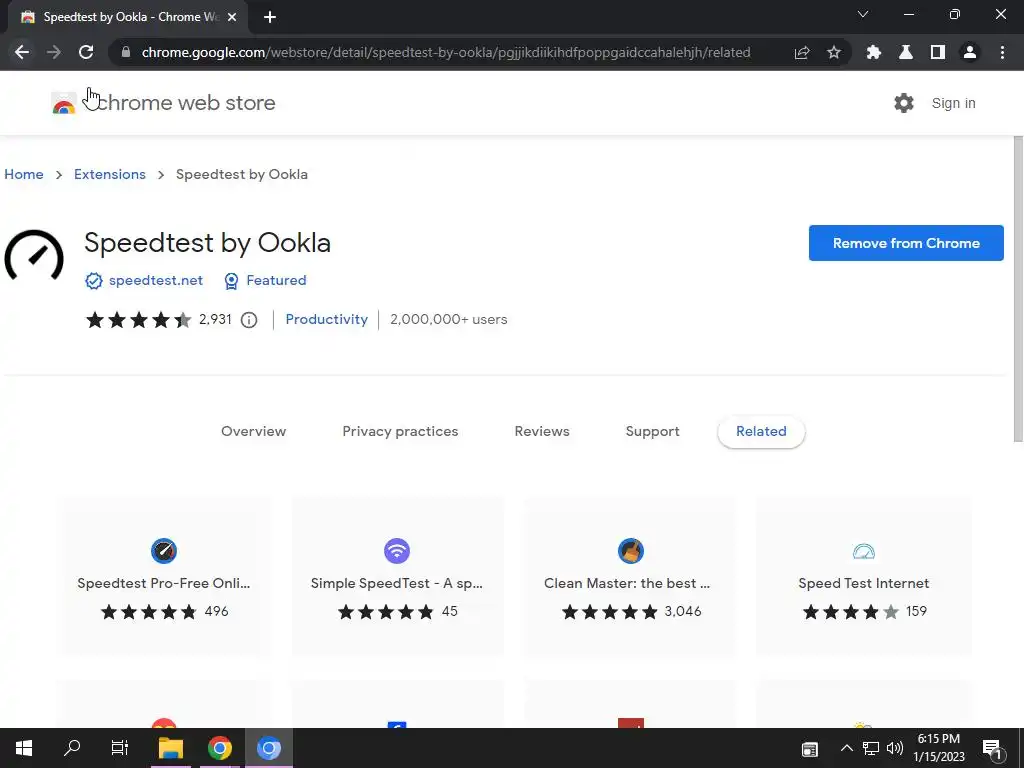This screenshot has height=768, width=1024.
Task: Switch to the Support tab
Action: pyautogui.click(x=652, y=432)
